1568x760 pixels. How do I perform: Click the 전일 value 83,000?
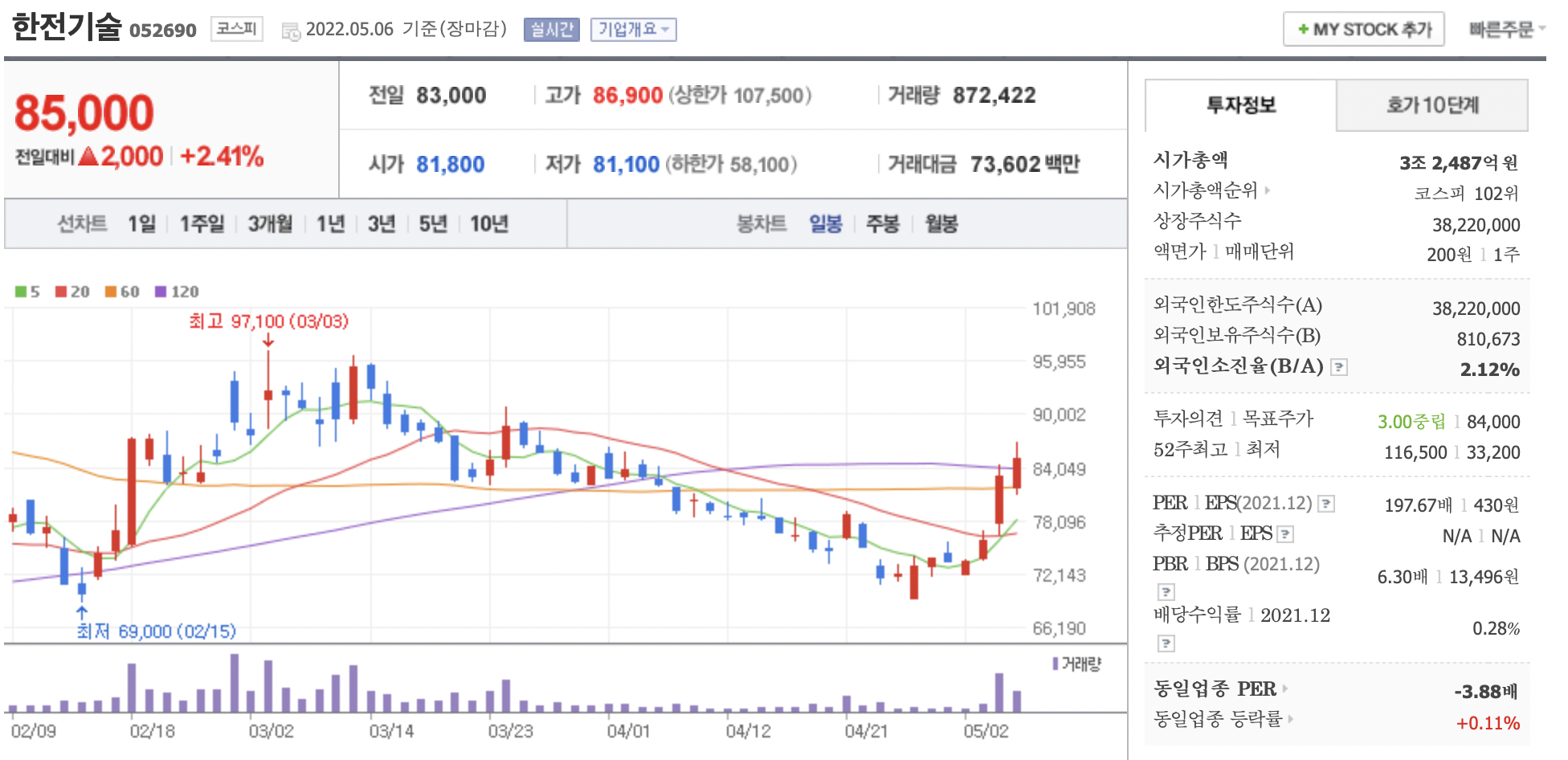451,96
